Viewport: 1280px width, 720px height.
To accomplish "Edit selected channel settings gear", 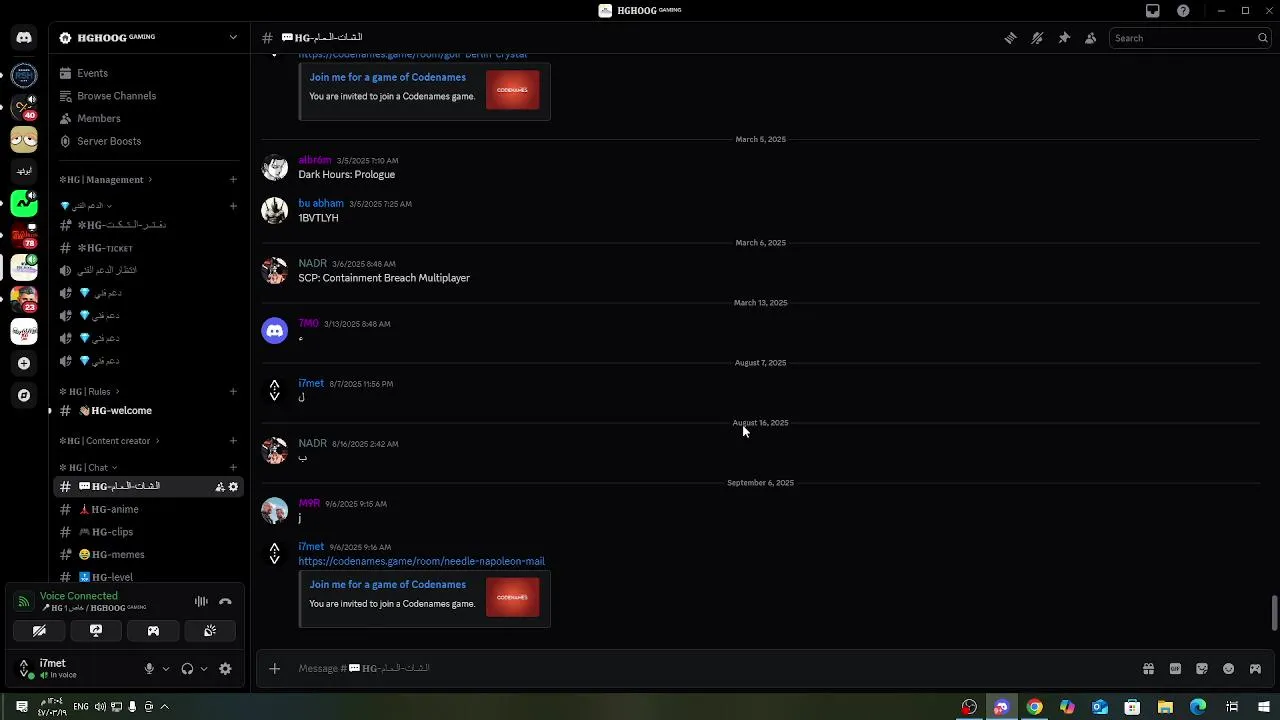I will tap(233, 487).
